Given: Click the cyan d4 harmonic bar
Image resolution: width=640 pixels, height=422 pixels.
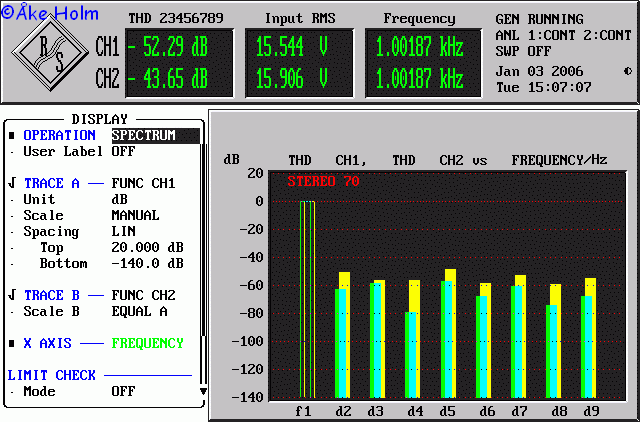Looking at the screenshot, I should click(x=412, y=355).
